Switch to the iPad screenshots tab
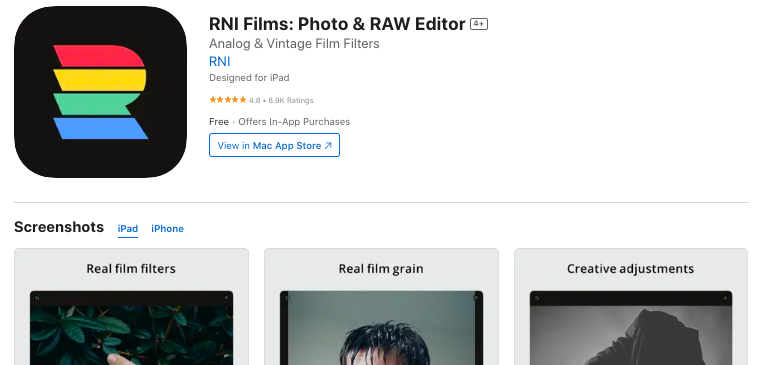The image size is (767, 365). click(128, 228)
